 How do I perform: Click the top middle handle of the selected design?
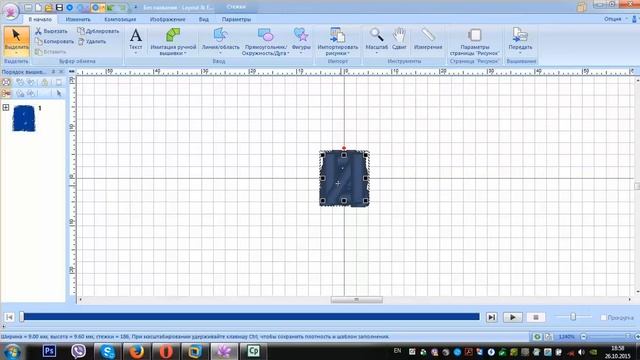(x=344, y=155)
